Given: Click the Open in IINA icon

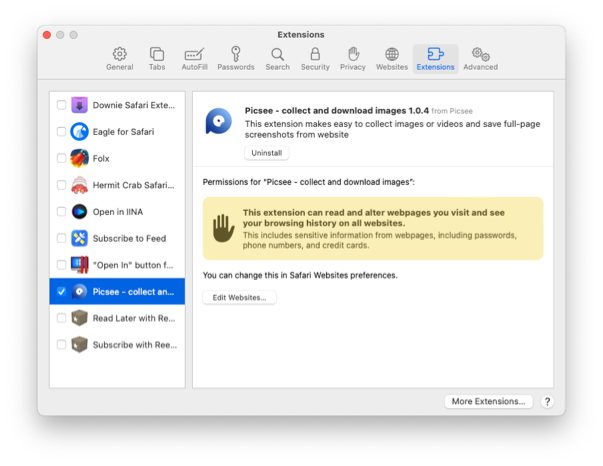Looking at the screenshot, I should [x=79, y=211].
